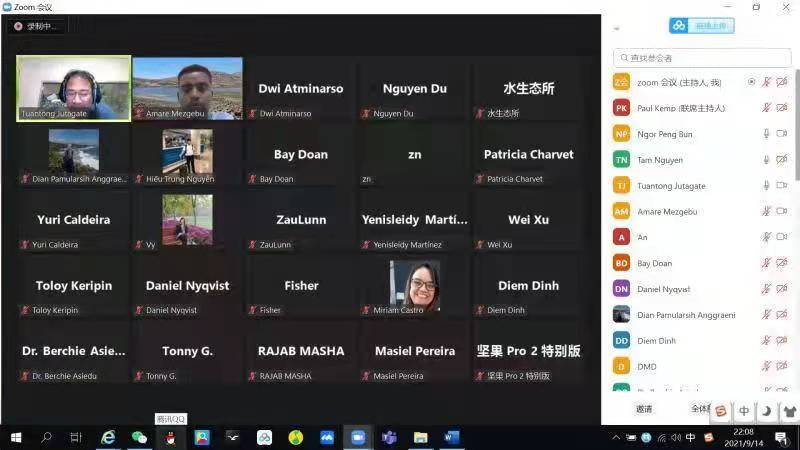Click the recording status indicator at top left
The width and height of the screenshot is (800, 450).
point(36,26)
